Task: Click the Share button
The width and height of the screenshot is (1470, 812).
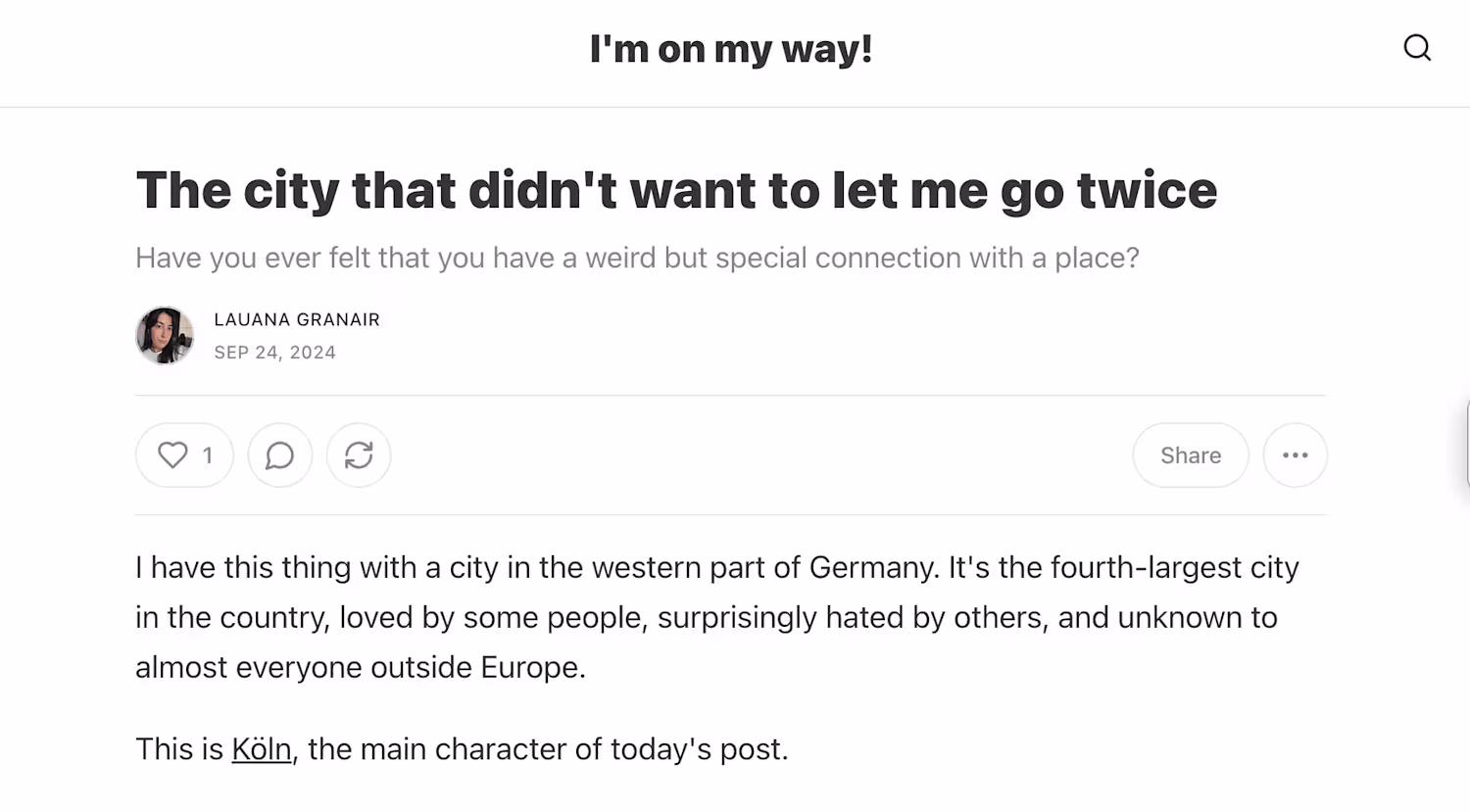Action: 1190,455
